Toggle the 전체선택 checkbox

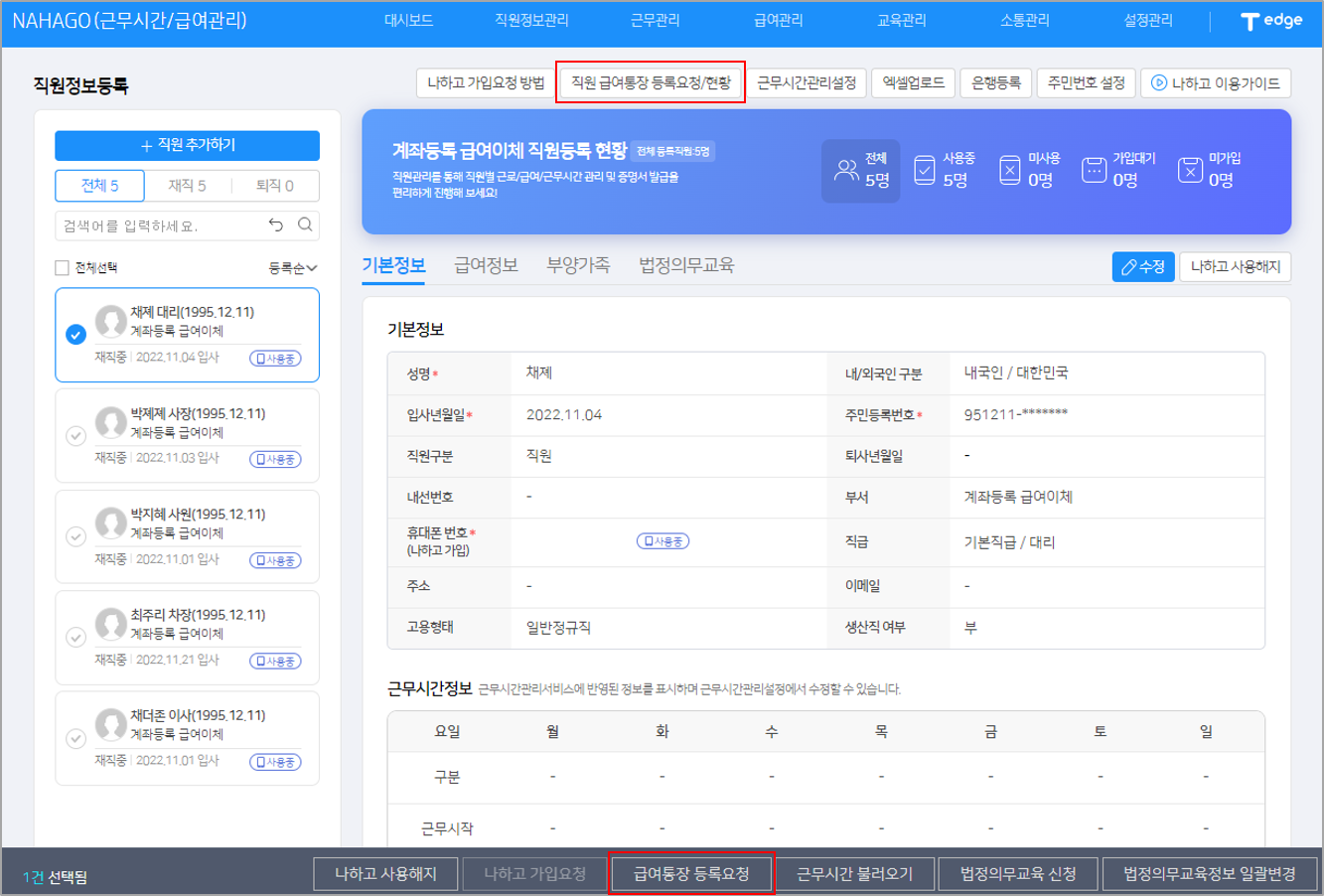62,268
